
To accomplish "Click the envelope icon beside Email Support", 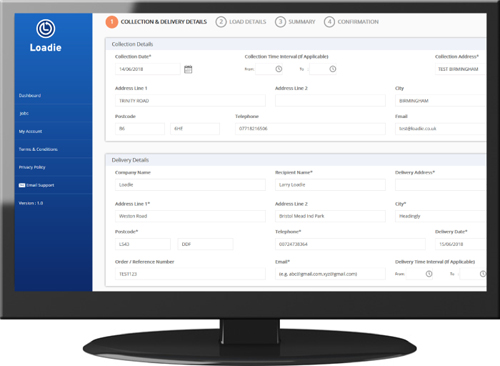I will point(22,185).
